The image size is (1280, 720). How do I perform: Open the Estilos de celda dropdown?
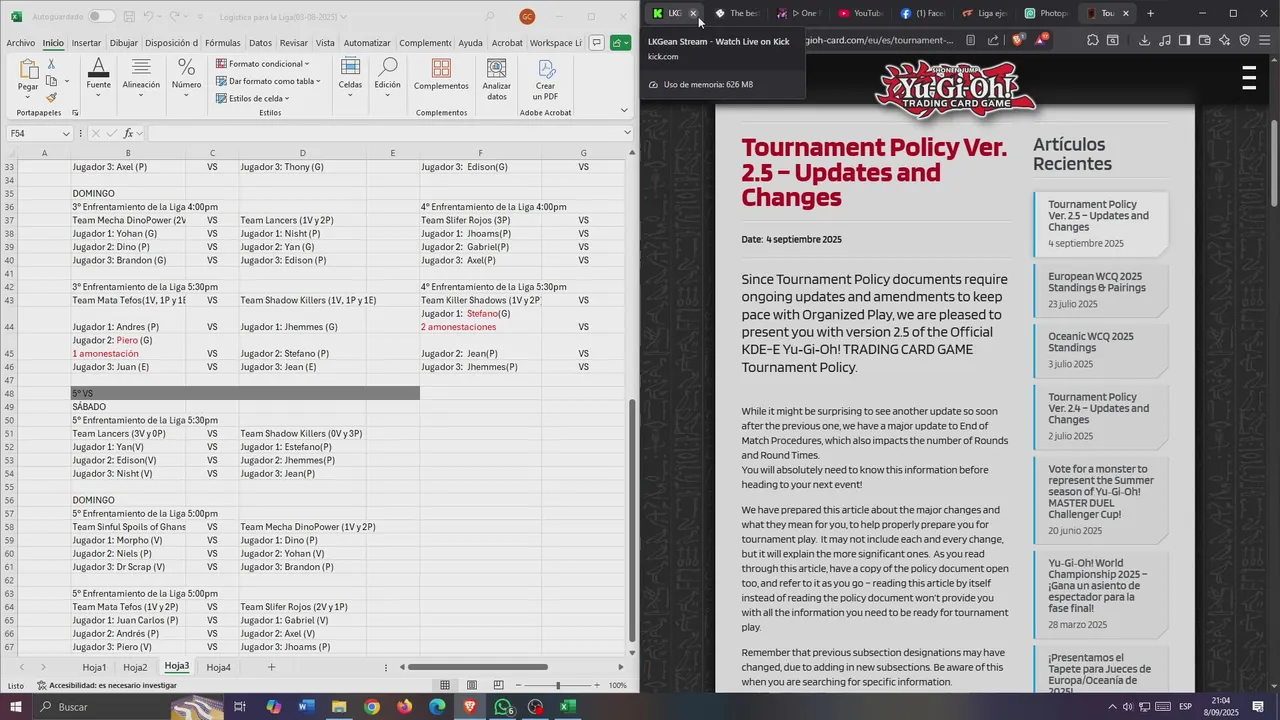(252, 98)
